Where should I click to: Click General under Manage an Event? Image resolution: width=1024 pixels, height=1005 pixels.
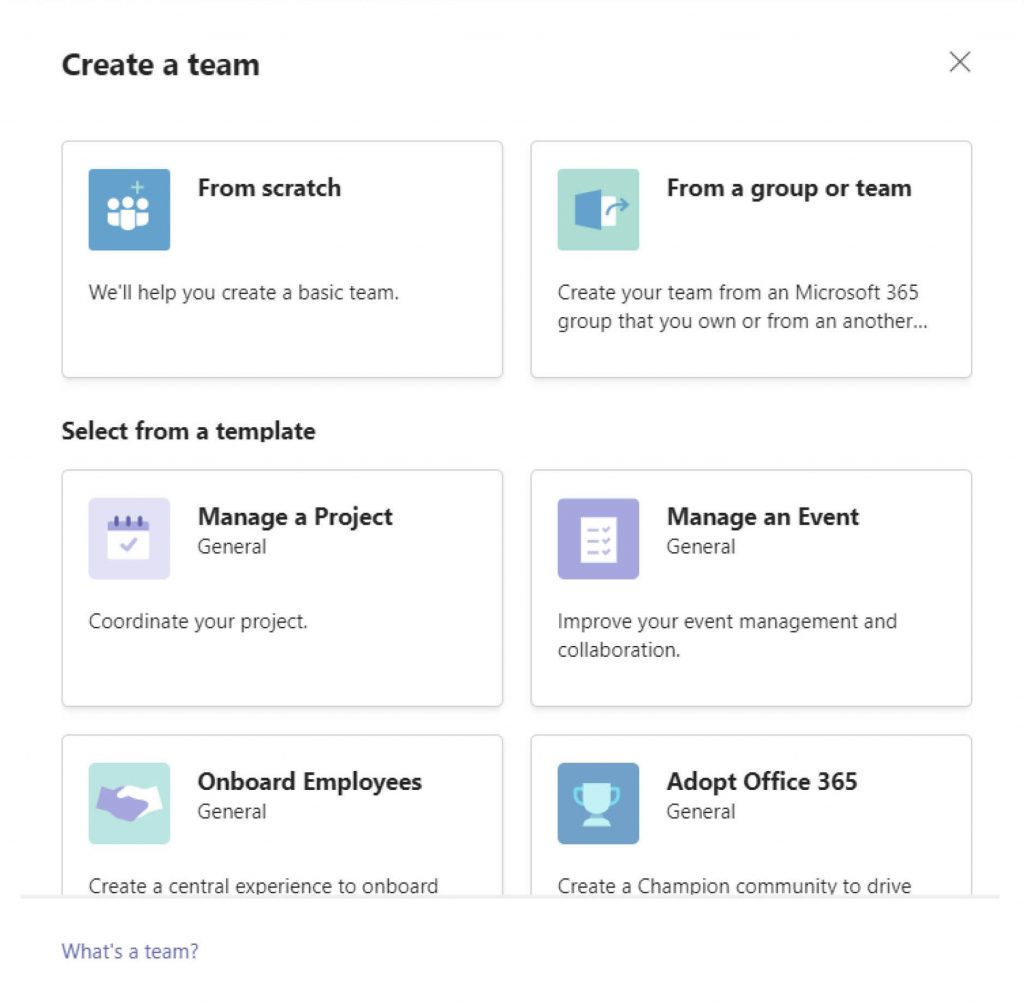(700, 546)
